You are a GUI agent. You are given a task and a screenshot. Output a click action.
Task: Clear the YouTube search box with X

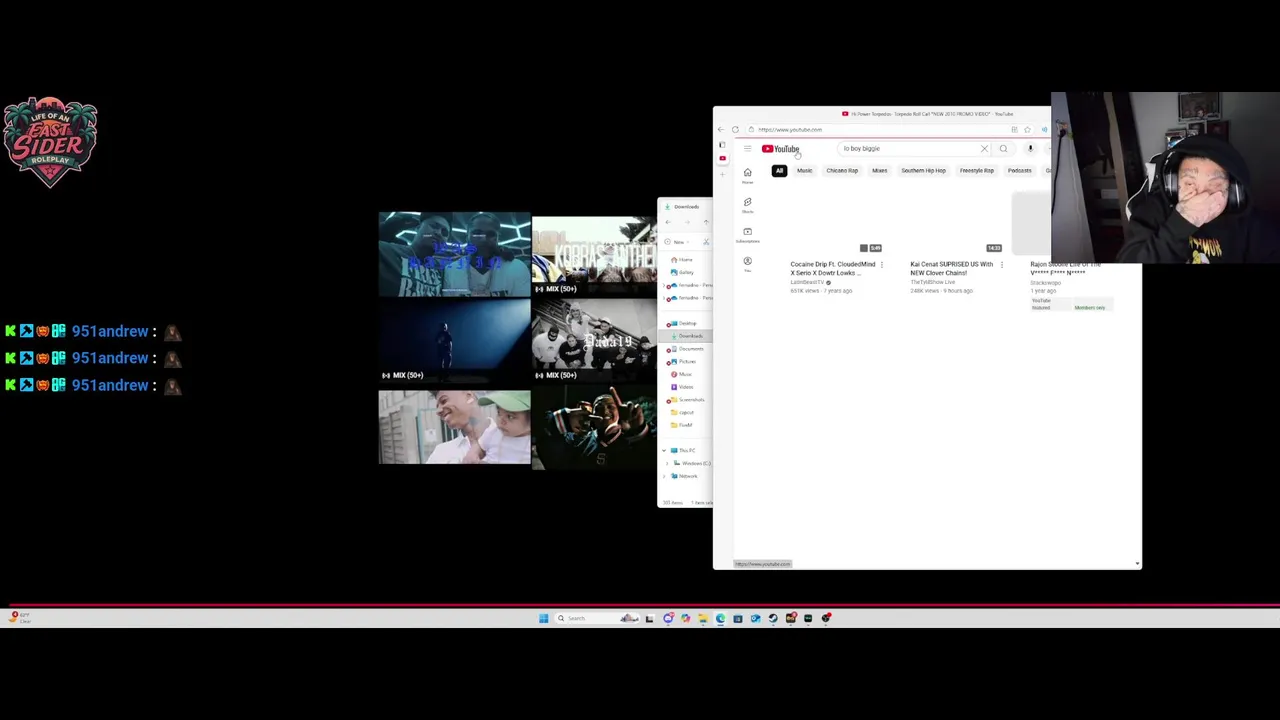984,148
